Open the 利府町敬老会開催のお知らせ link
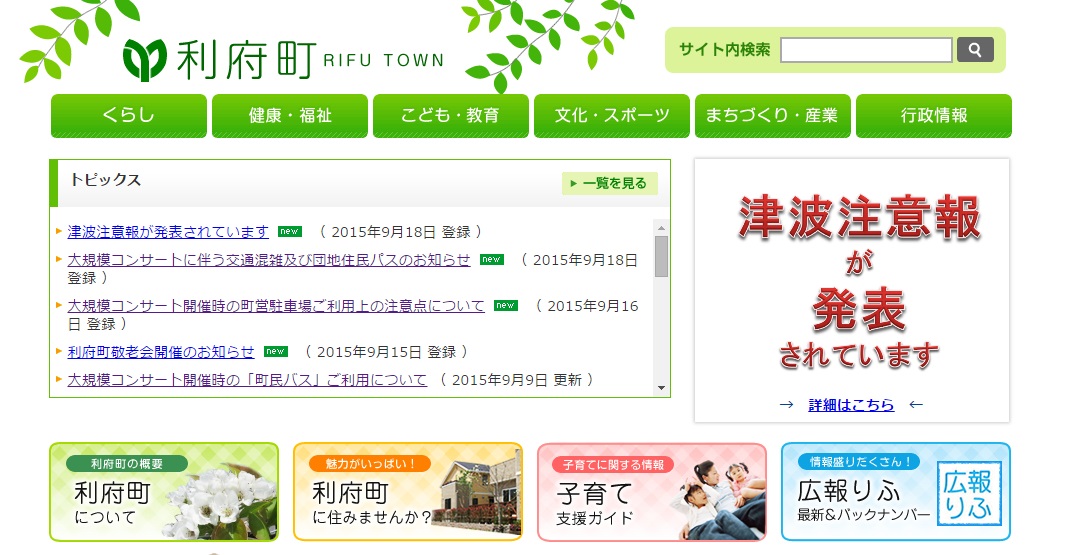Screen dimensions: 1080x555 tap(161, 352)
